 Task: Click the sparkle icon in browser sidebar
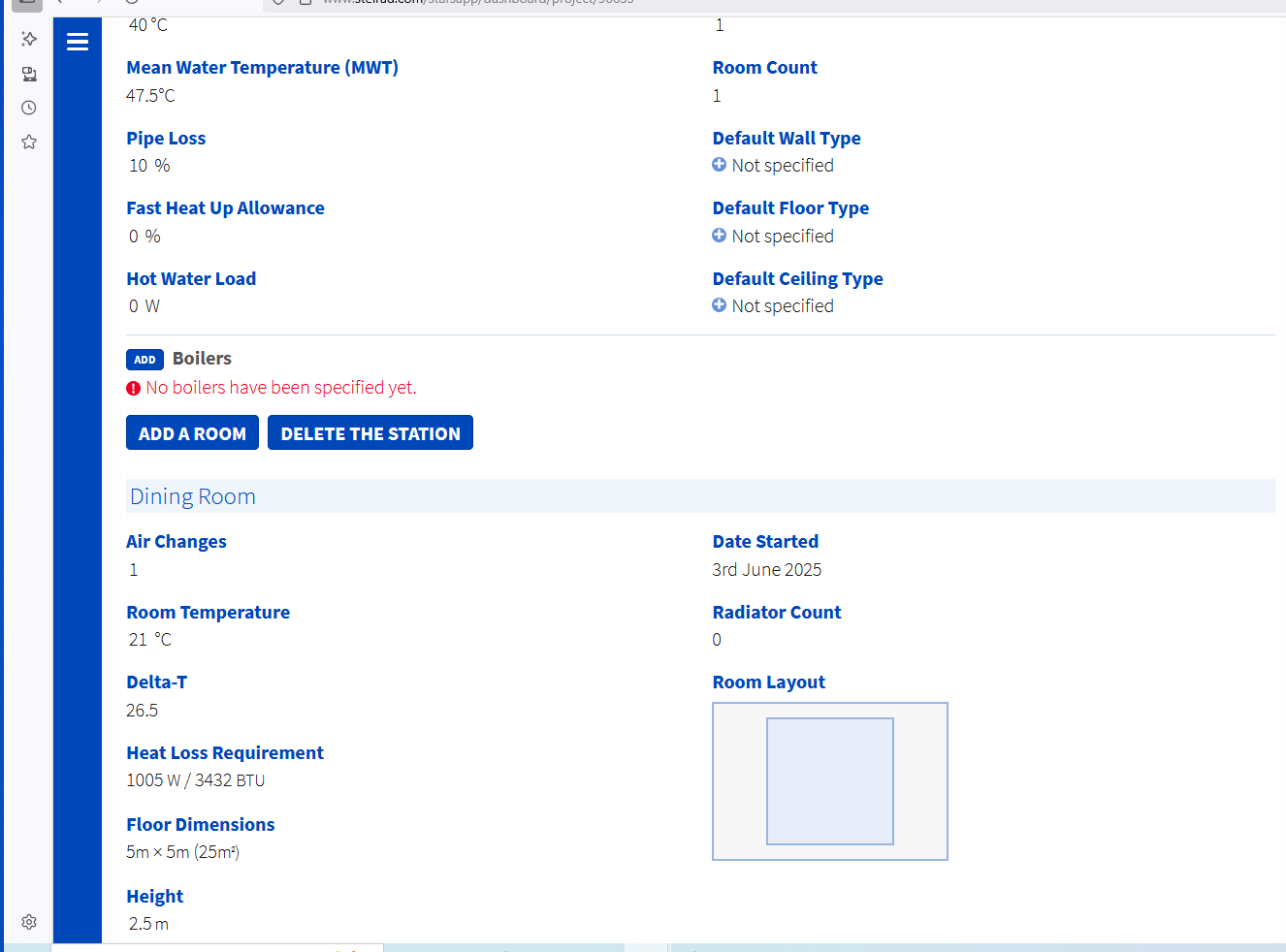point(29,39)
